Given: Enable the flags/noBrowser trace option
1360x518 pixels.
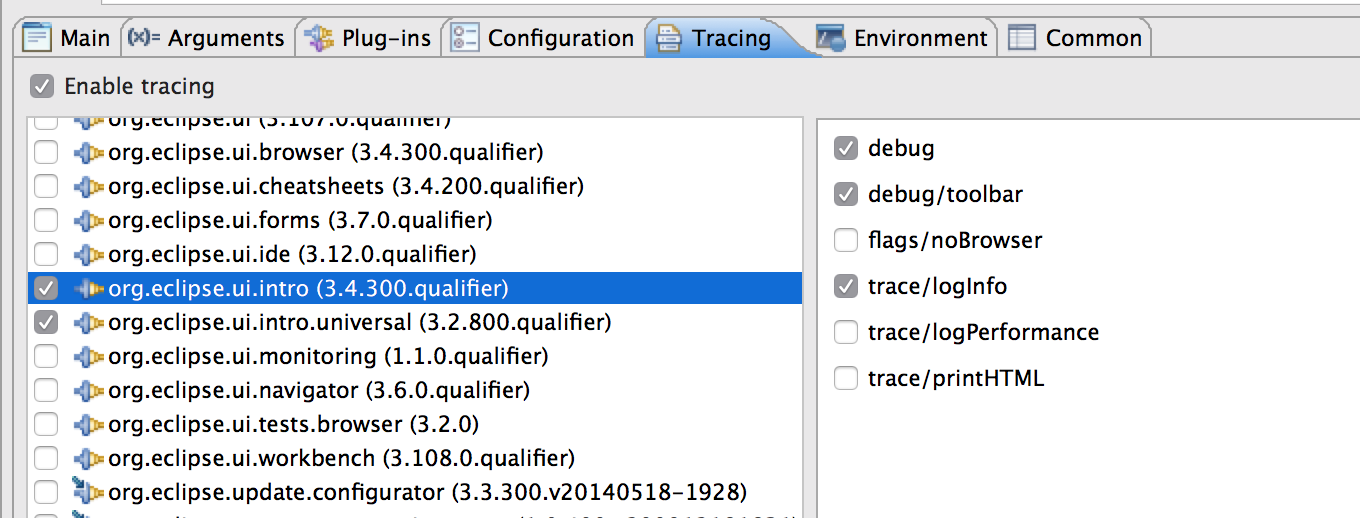Looking at the screenshot, I should [846, 241].
